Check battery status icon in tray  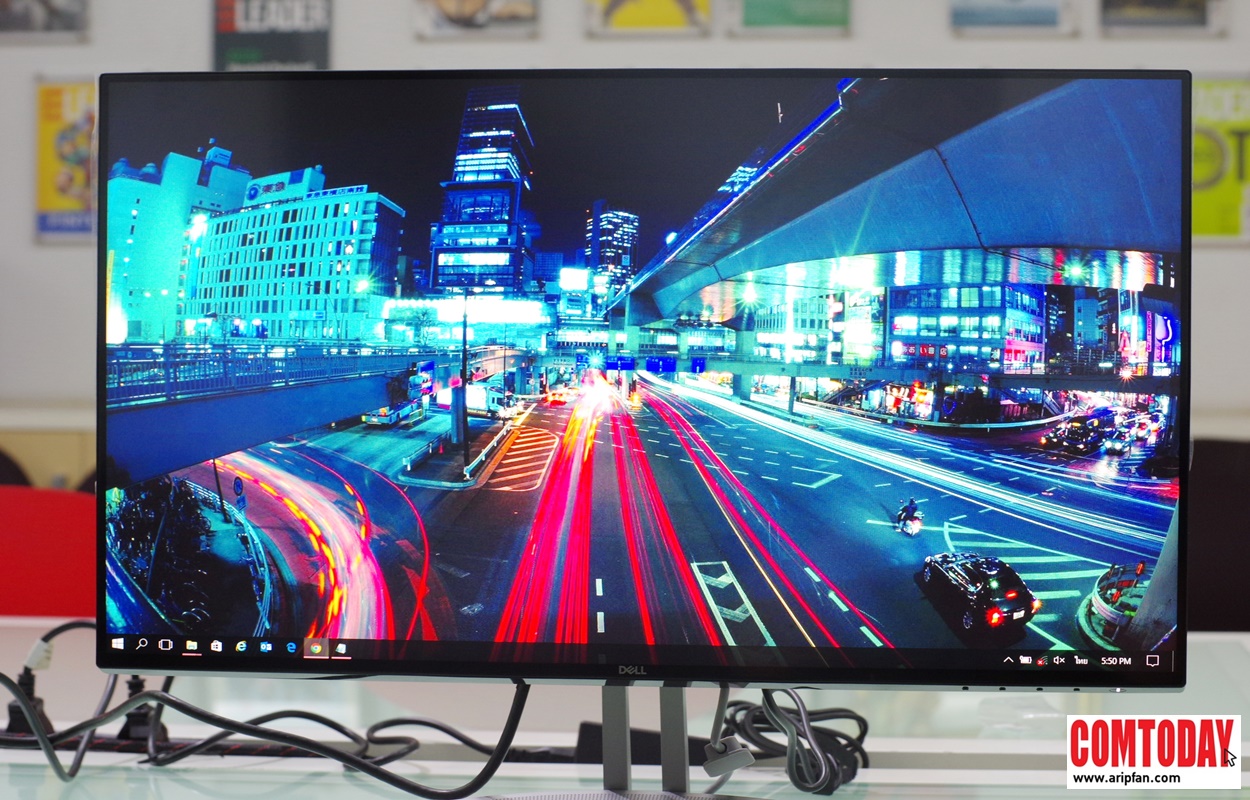click(1025, 660)
